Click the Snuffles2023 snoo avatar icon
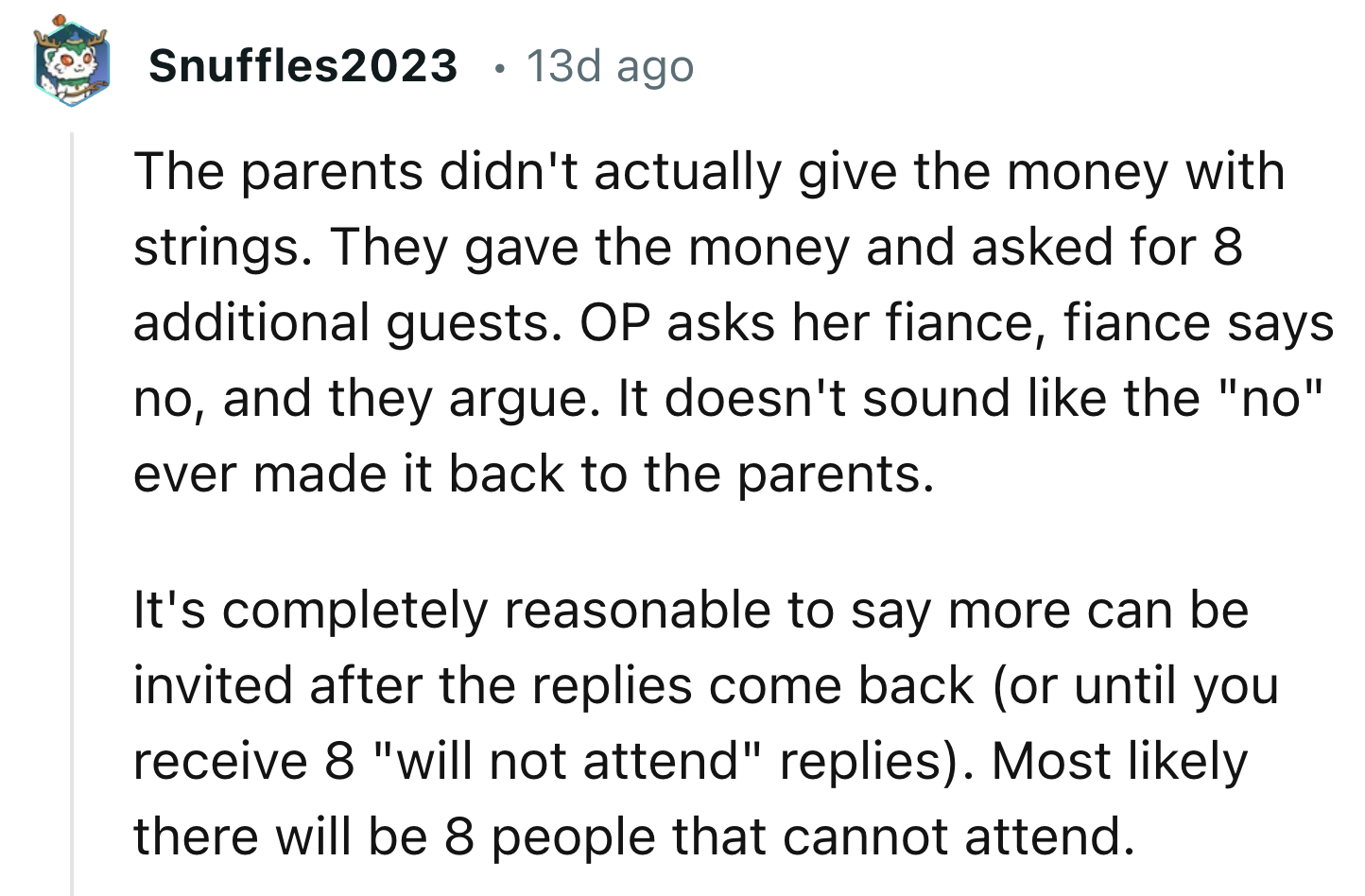 click(72, 64)
